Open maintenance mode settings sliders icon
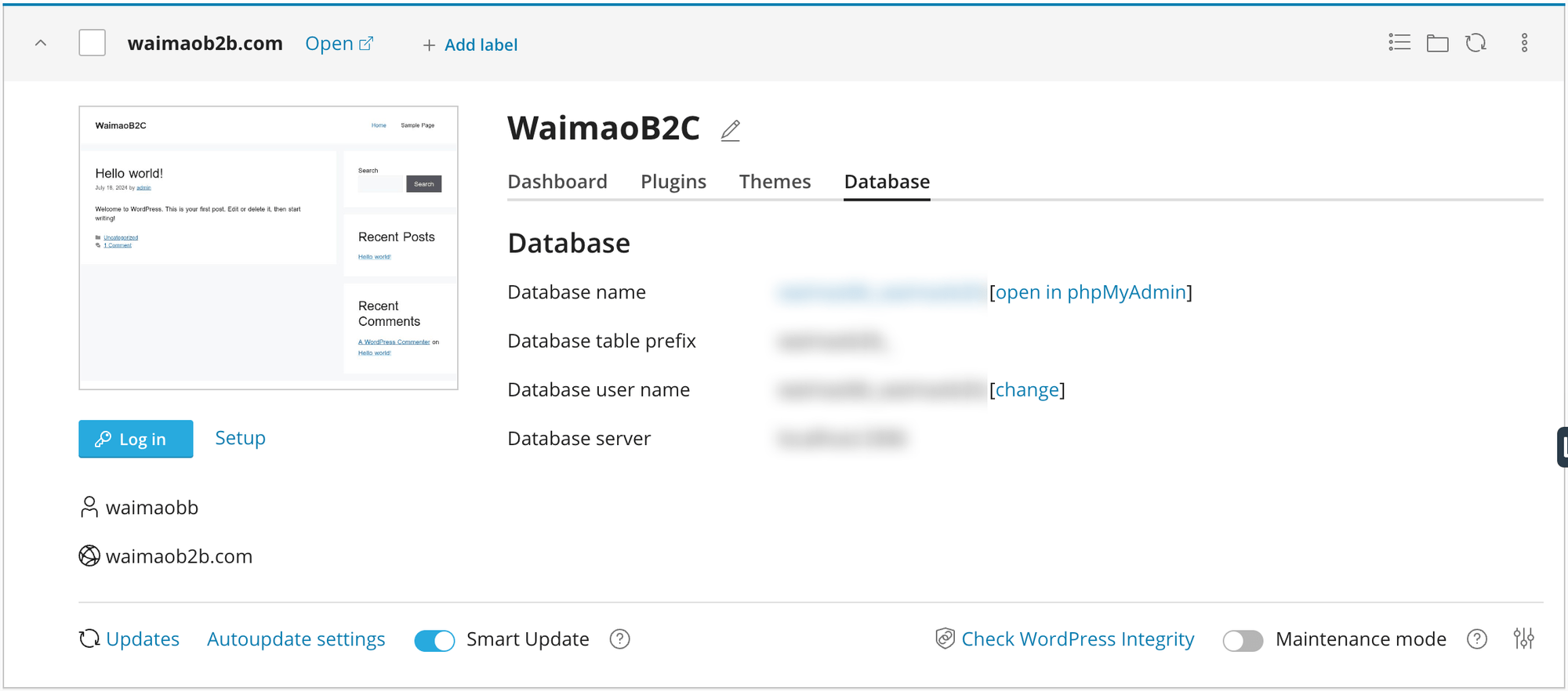Screen dimensions: 1568x691 pyautogui.click(x=1523, y=639)
